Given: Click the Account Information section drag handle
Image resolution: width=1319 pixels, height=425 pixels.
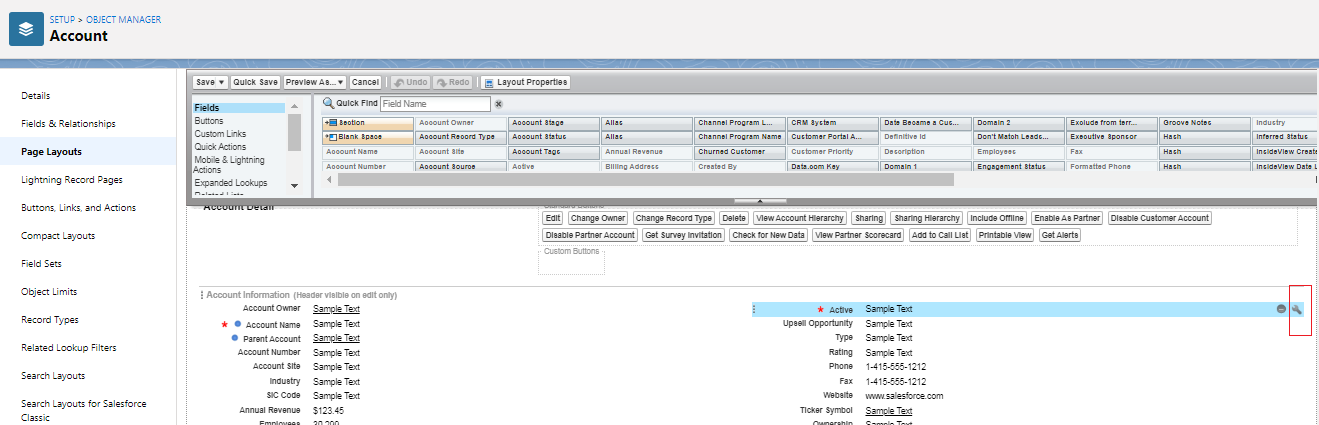Looking at the screenshot, I should 201,296.
